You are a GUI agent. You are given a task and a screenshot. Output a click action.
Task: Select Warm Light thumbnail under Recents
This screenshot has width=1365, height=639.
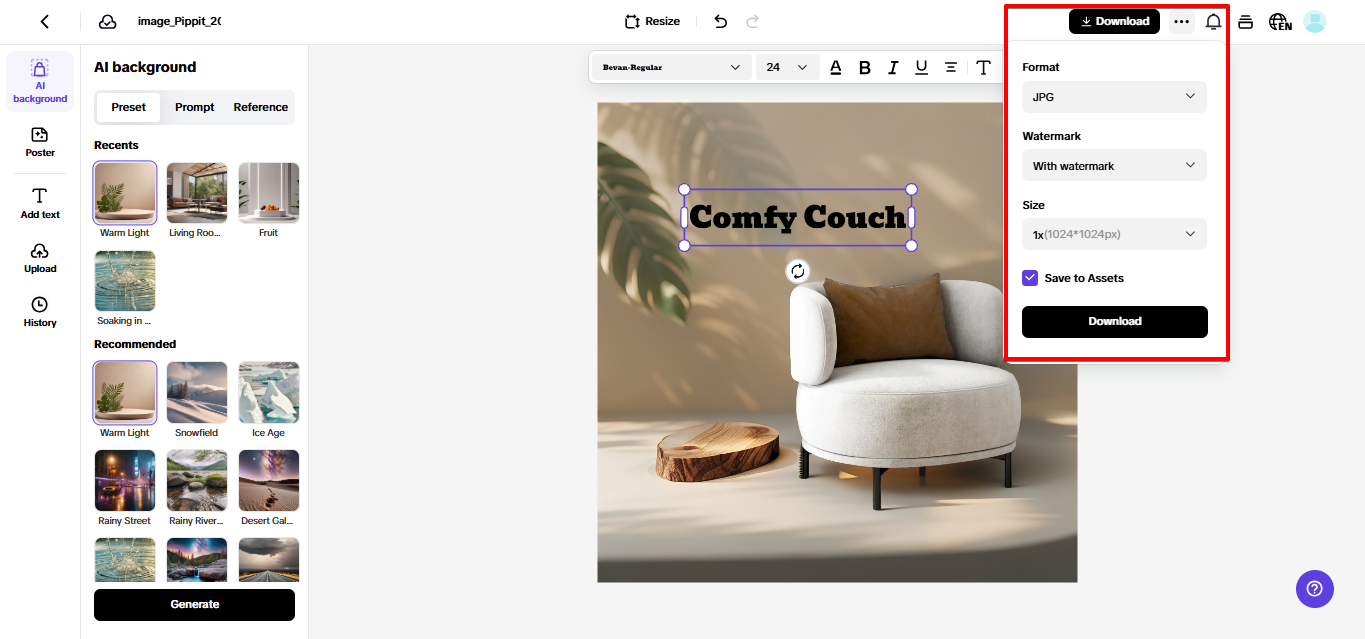click(125, 193)
